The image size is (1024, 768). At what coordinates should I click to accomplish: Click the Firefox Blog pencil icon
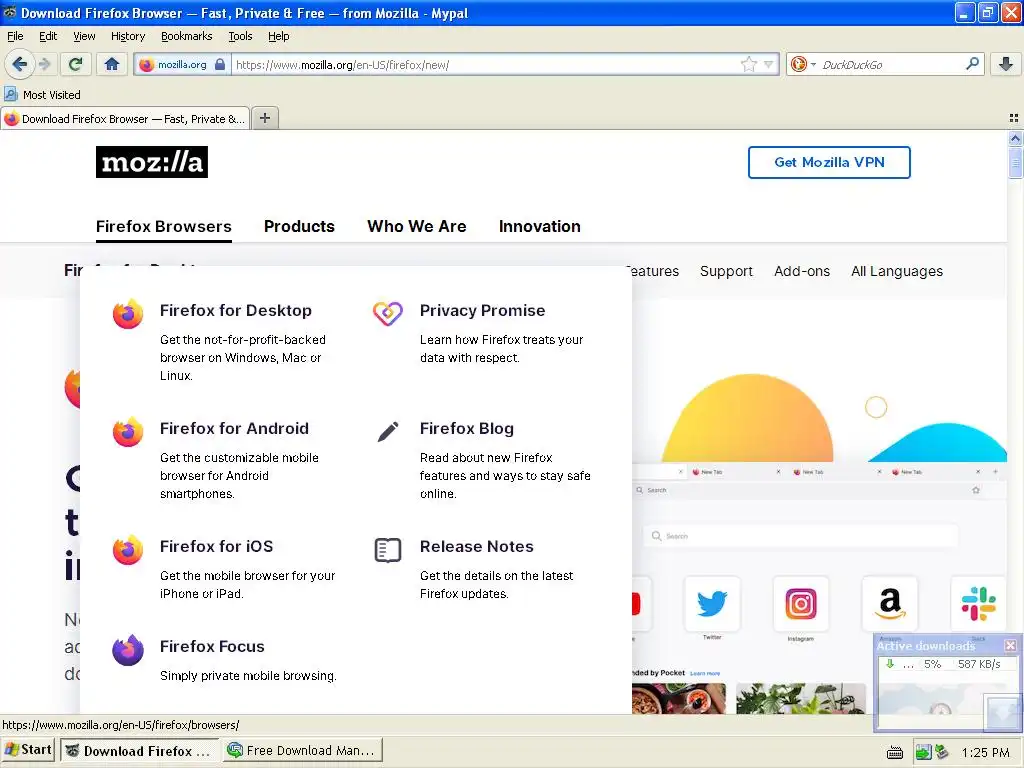coord(387,432)
